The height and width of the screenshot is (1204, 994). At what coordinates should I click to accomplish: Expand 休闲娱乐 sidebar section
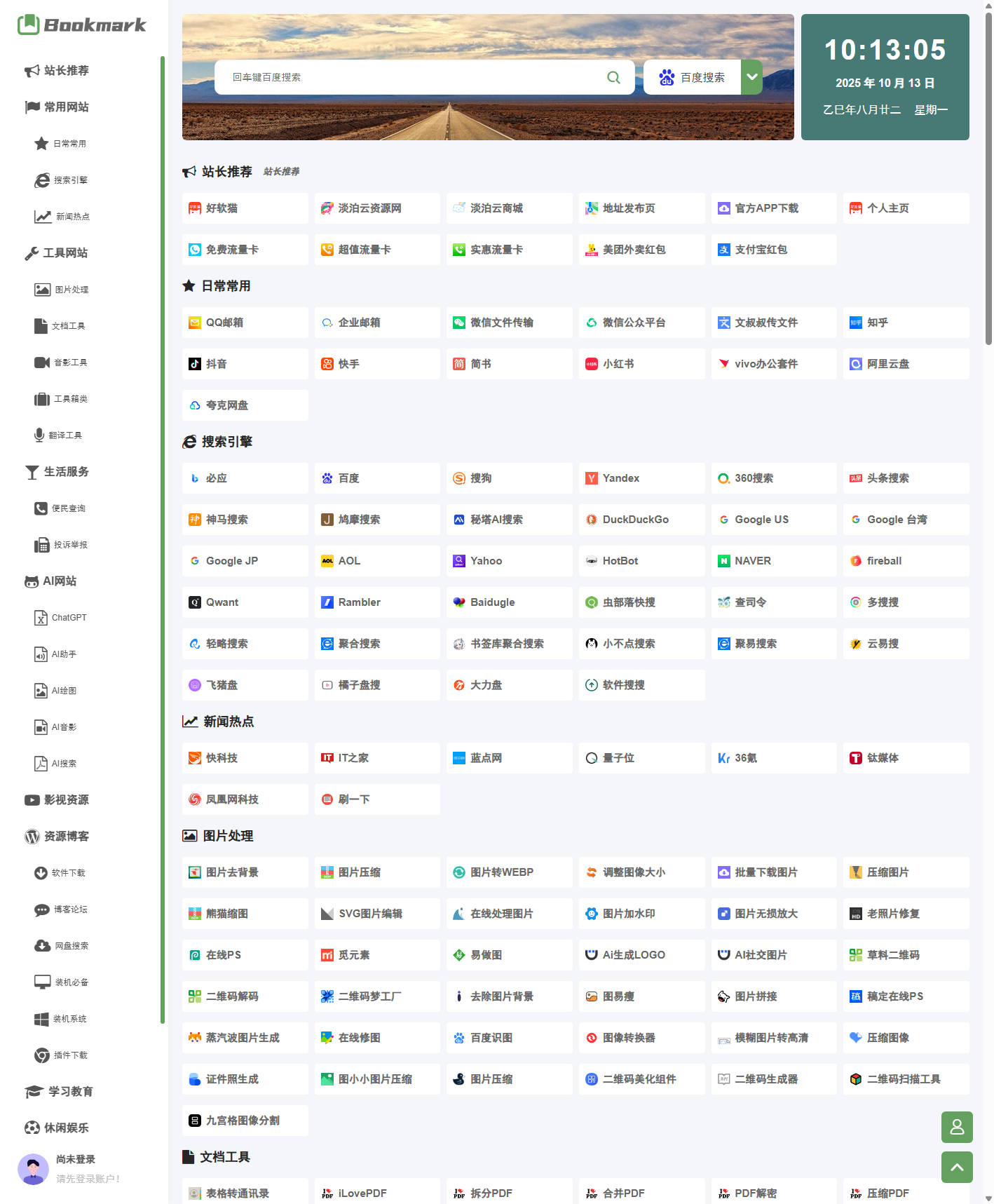coord(57,1128)
